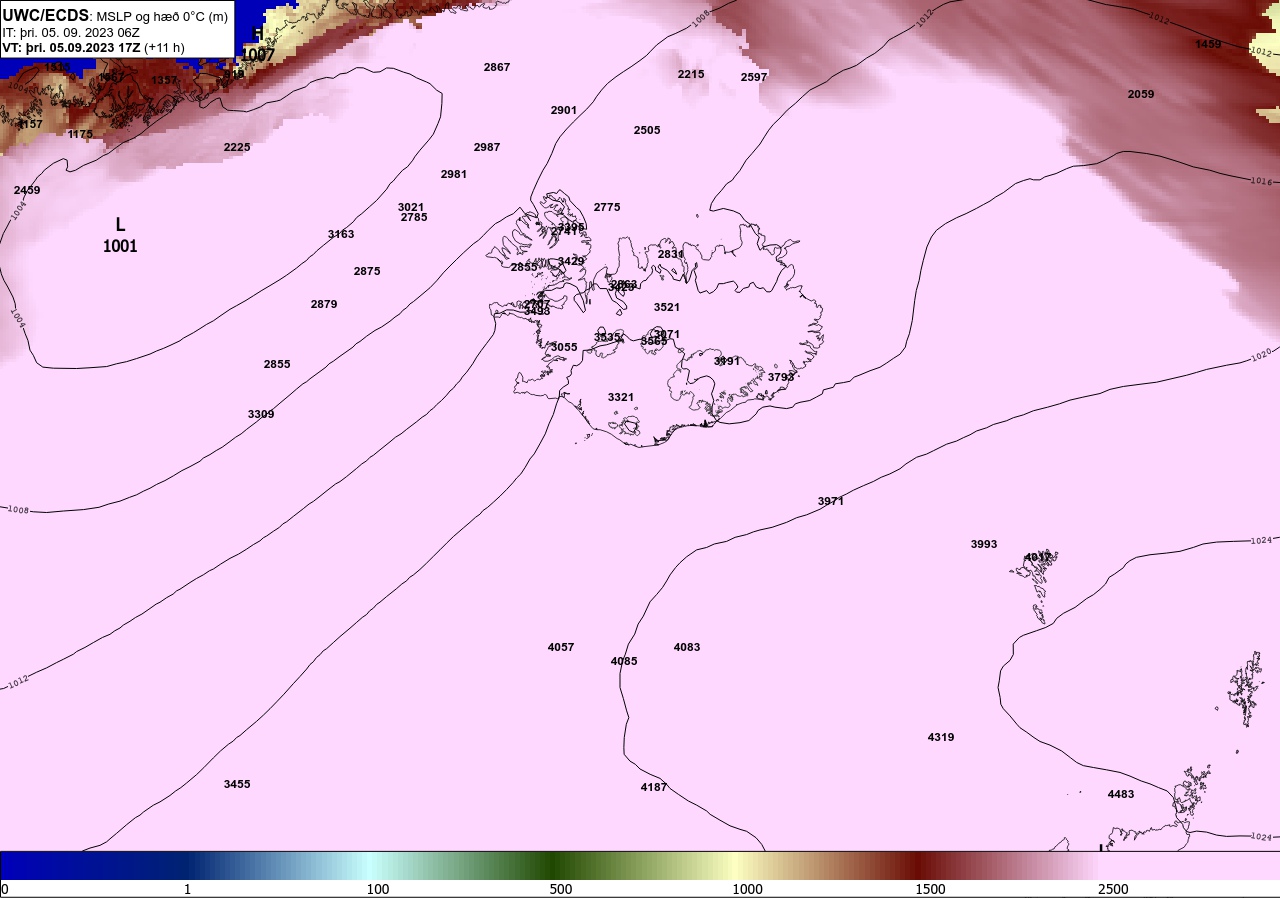The width and height of the screenshot is (1280, 898).
Task: Select the freezing level value 2901
Action: pos(564,110)
